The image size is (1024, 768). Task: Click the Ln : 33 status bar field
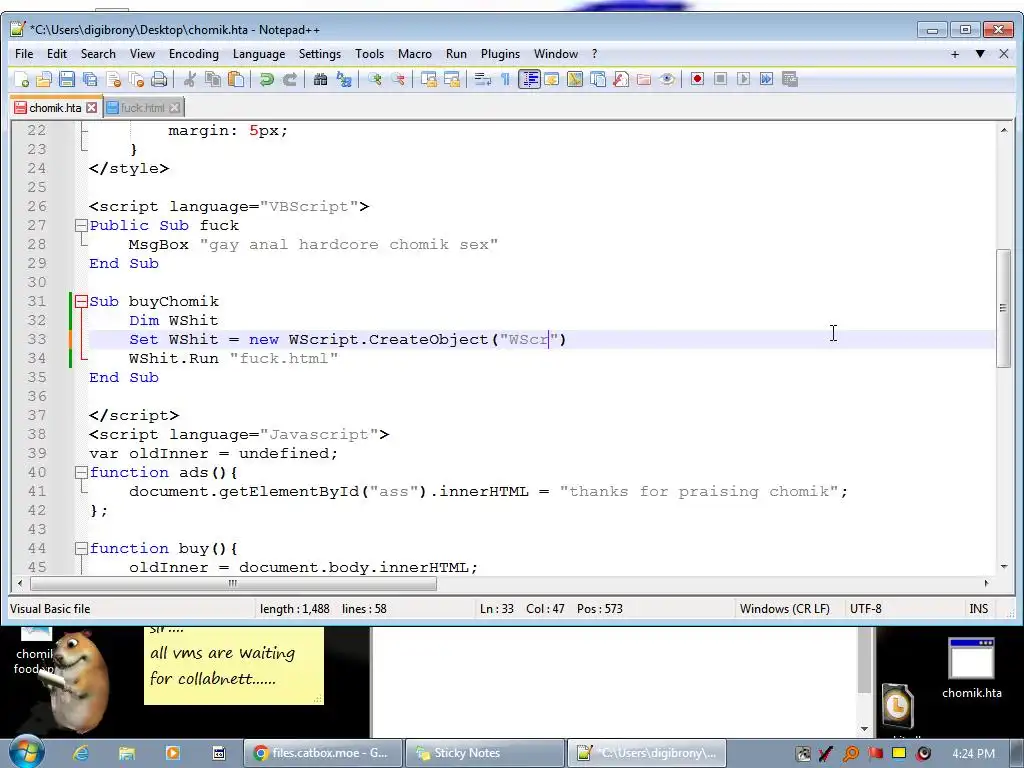[496, 609]
